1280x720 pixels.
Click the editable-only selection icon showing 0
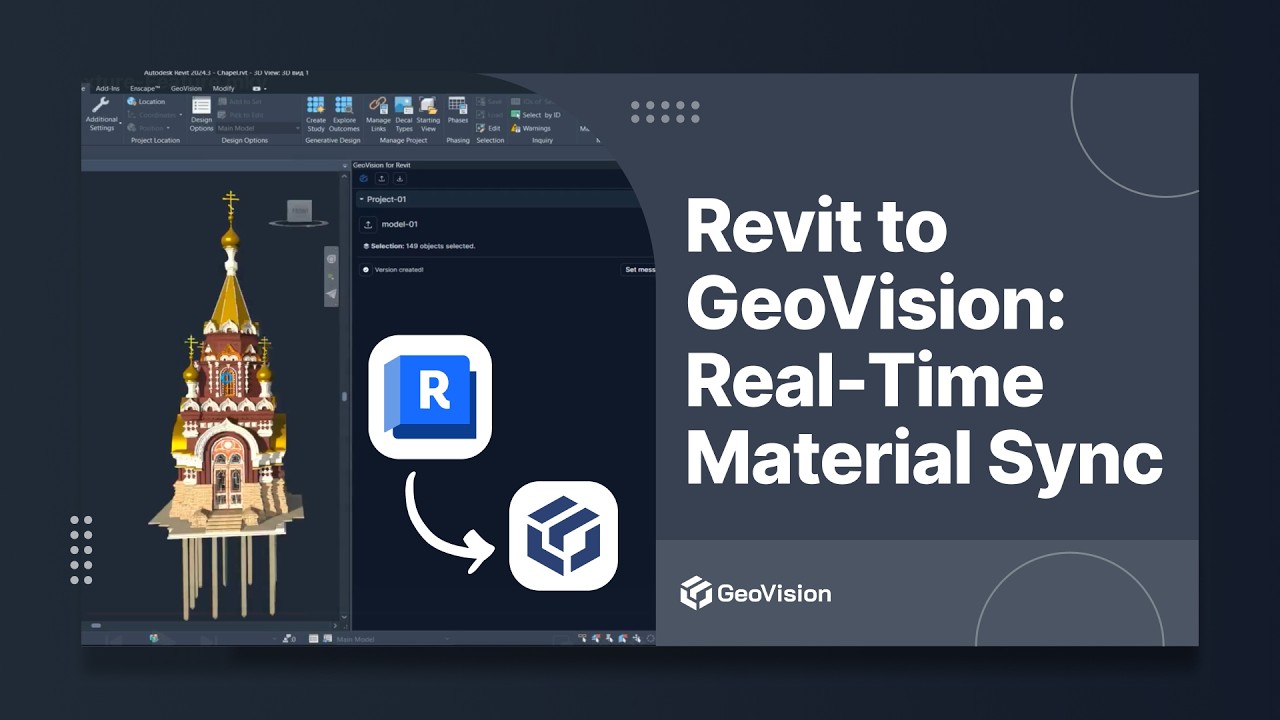click(x=289, y=638)
